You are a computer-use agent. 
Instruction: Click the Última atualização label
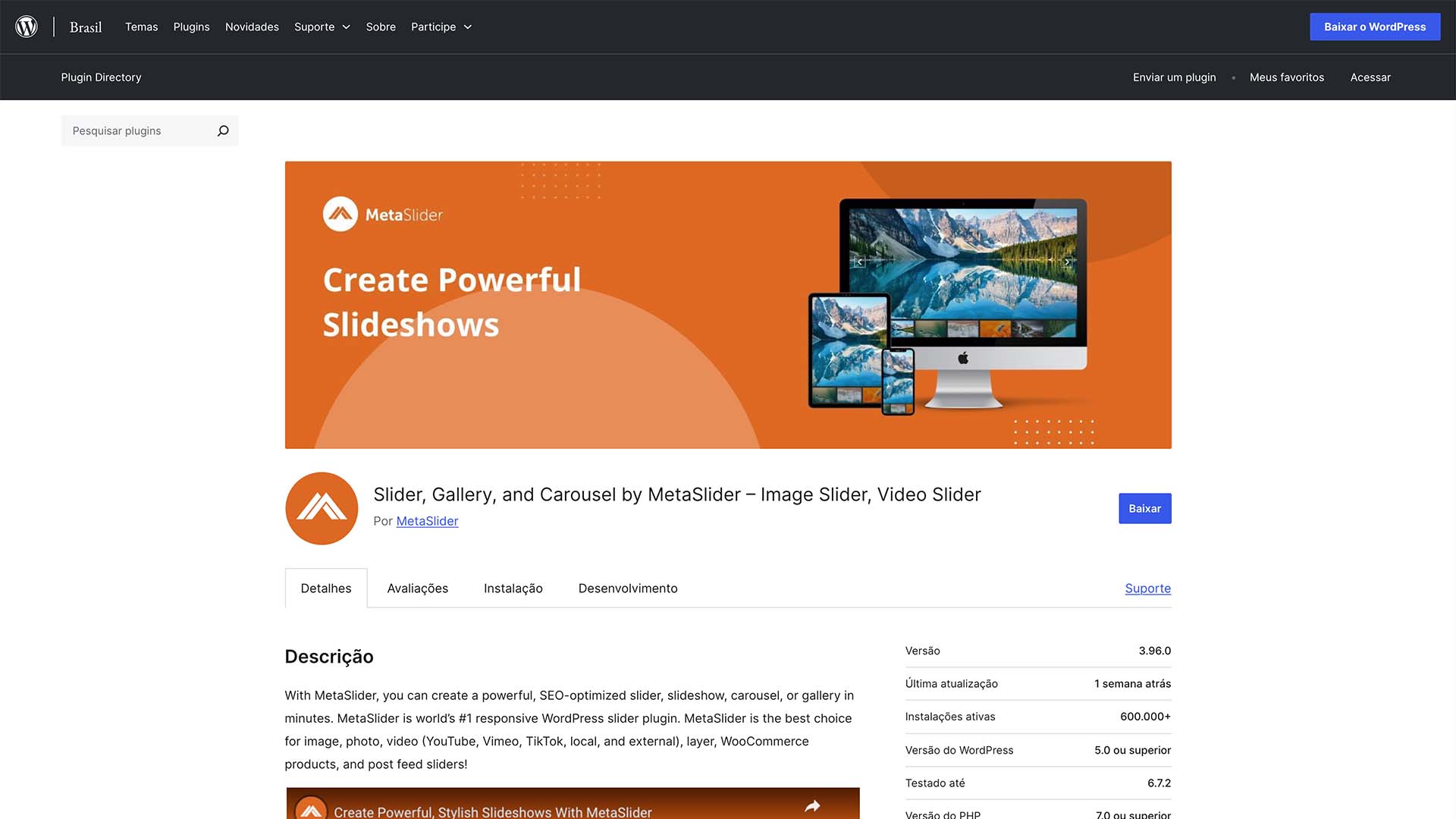click(951, 683)
